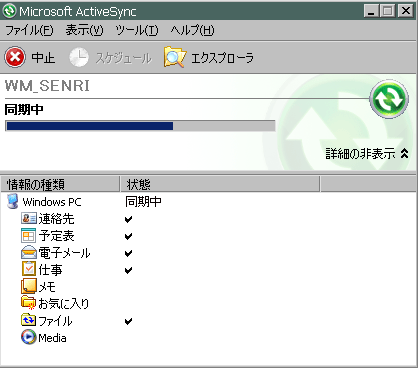Click the お気に入り favorites folder icon

[x=29, y=303]
